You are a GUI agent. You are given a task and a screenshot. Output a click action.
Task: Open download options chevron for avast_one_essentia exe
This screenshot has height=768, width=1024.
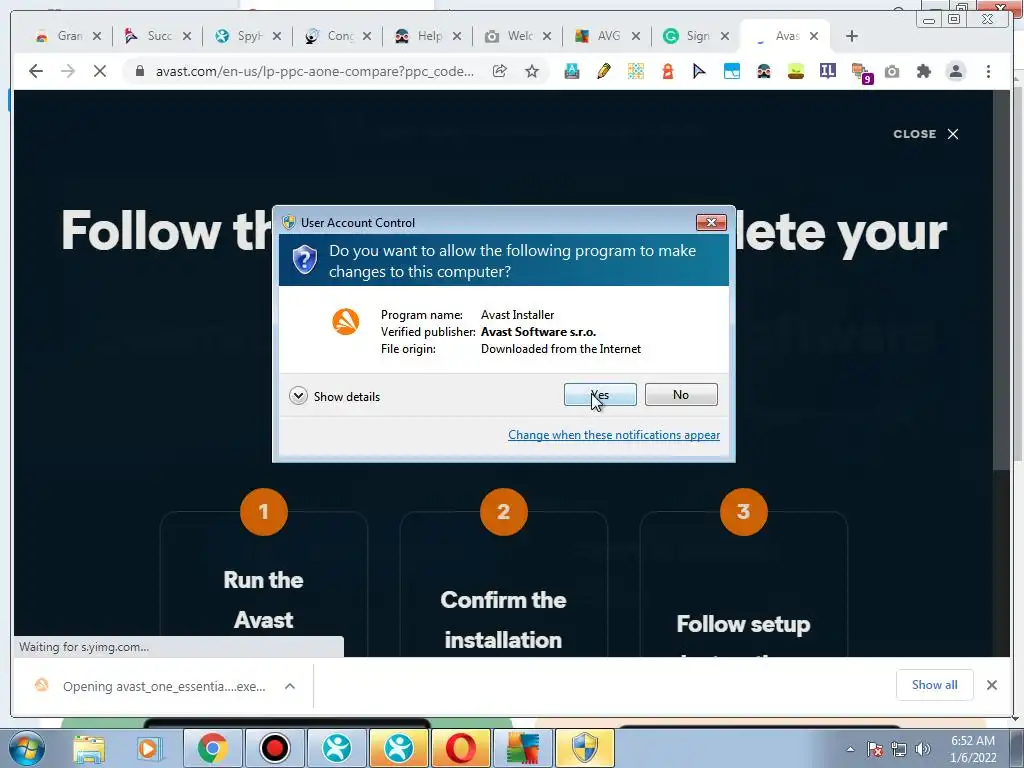pyautogui.click(x=290, y=686)
